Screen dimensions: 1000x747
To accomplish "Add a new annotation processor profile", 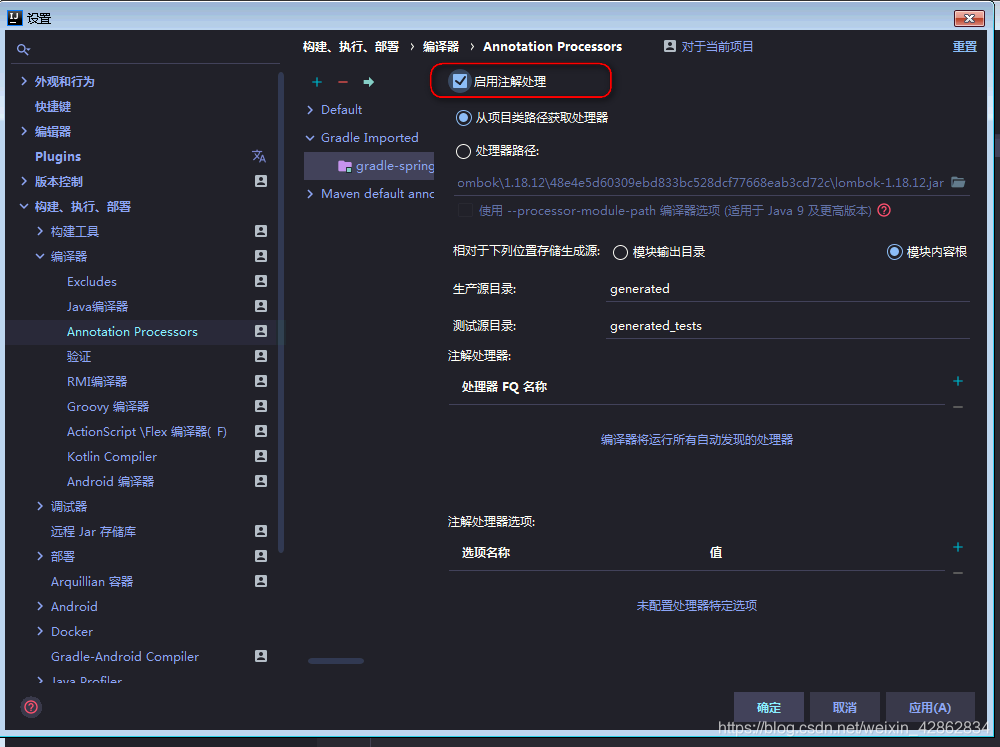I will point(317,81).
